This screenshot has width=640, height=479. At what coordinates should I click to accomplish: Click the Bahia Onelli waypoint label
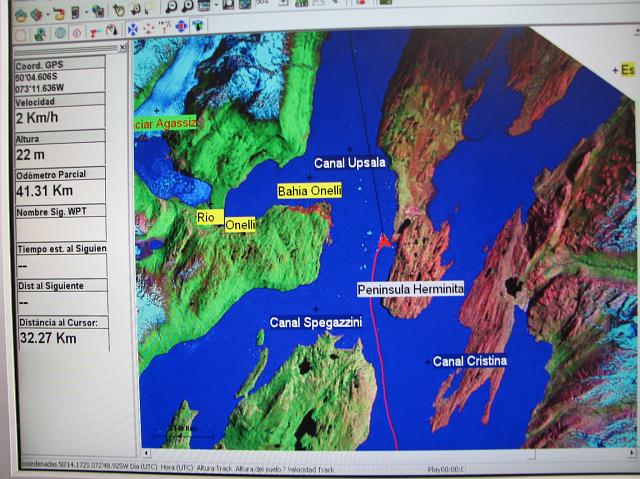(x=309, y=191)
